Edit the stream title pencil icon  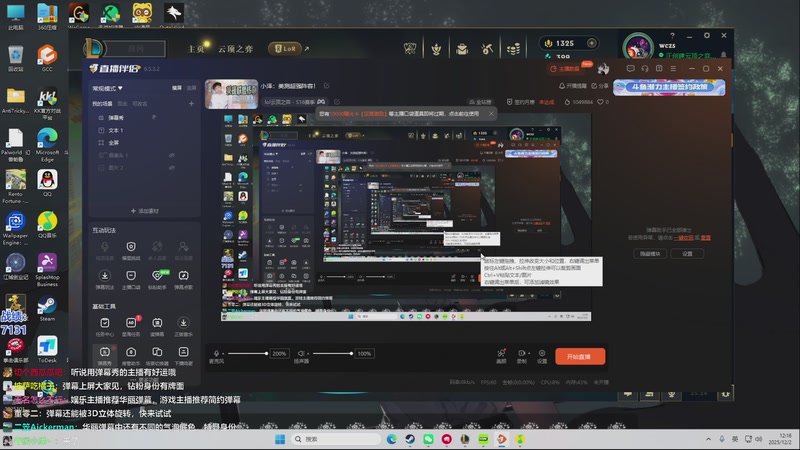tap(327, 86)
